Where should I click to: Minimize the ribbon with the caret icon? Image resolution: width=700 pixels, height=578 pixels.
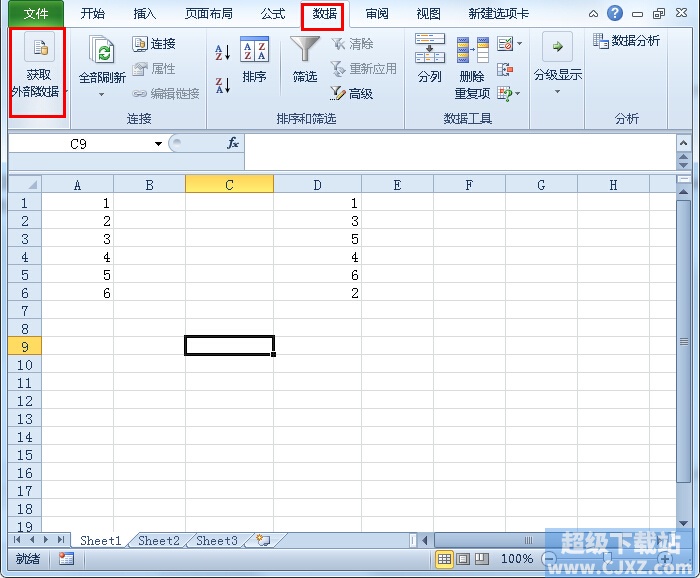coord(593,14)
